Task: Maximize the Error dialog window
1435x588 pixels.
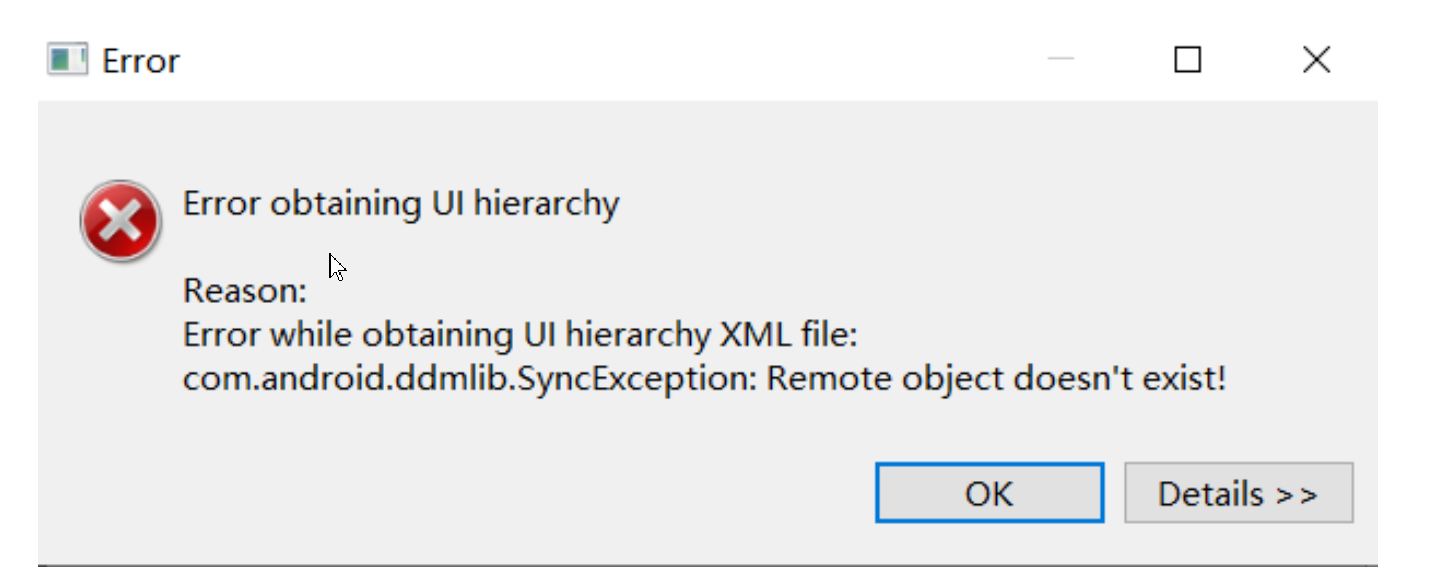Action: tap(1187, 60)
